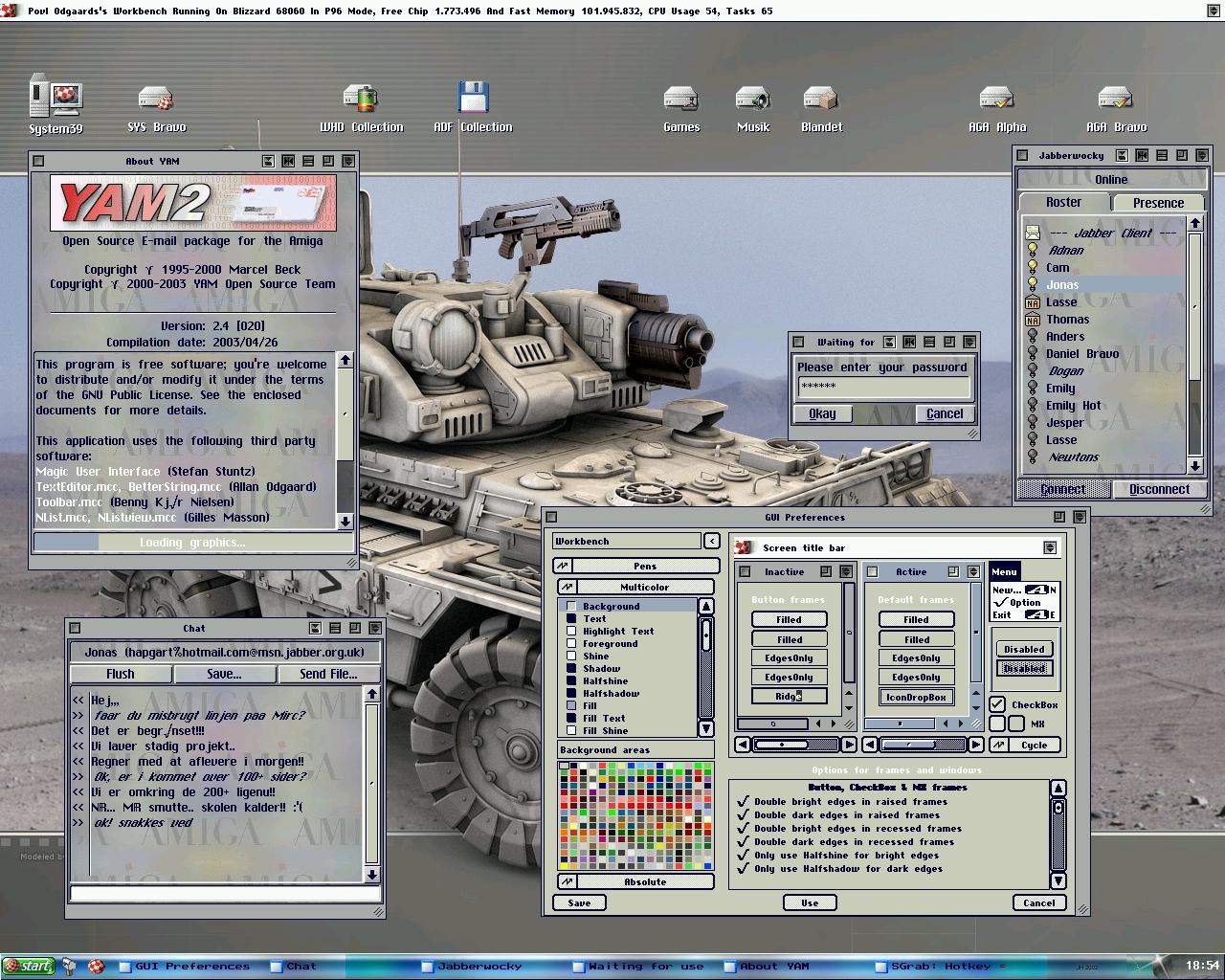Toggle Double bright edges in raised frames
The height and width of the screenshot is (980, 1225).
(x=743, y=802)
